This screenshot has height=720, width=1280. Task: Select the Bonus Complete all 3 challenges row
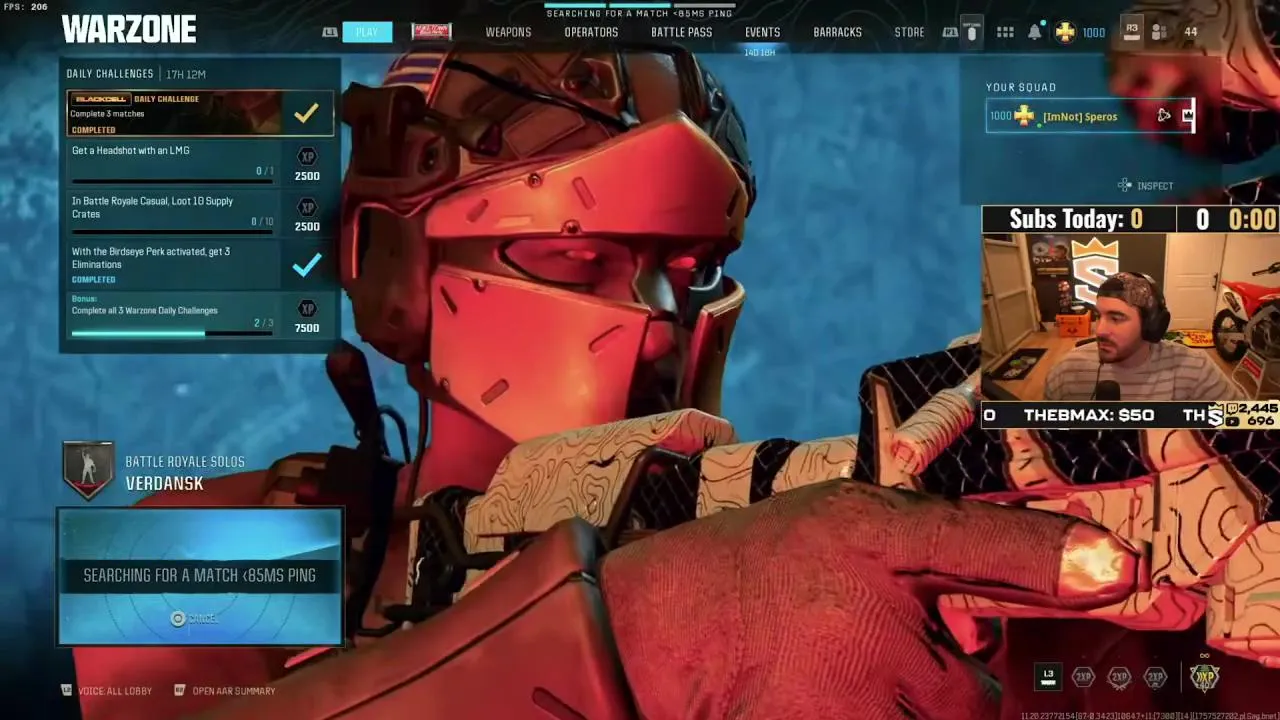point(200,314)
